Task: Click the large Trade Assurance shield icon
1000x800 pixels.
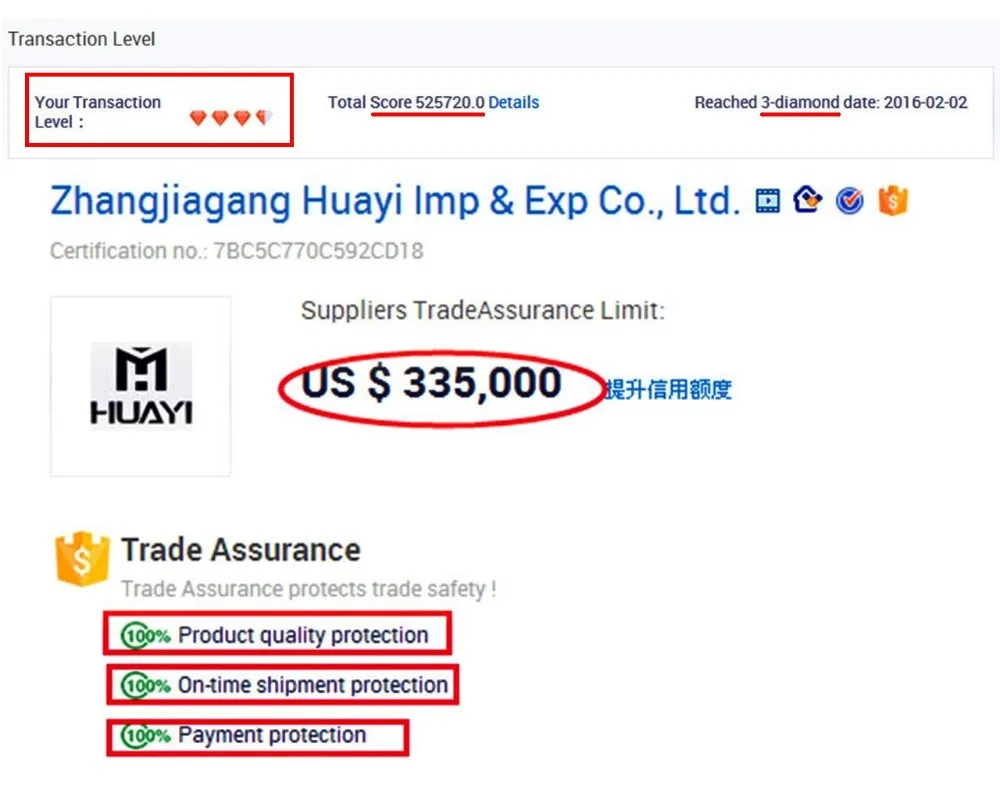Action: click(x=82, y=559)
